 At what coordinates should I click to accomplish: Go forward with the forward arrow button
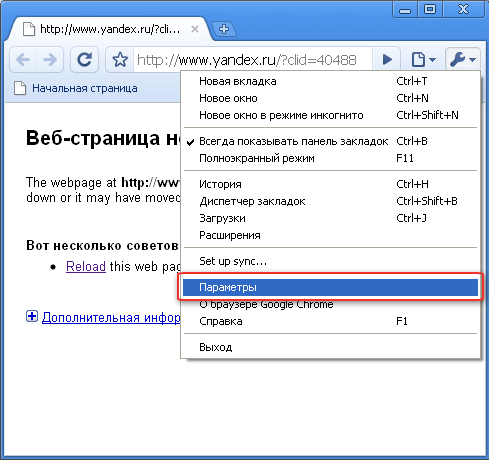[x=50, y=60]
